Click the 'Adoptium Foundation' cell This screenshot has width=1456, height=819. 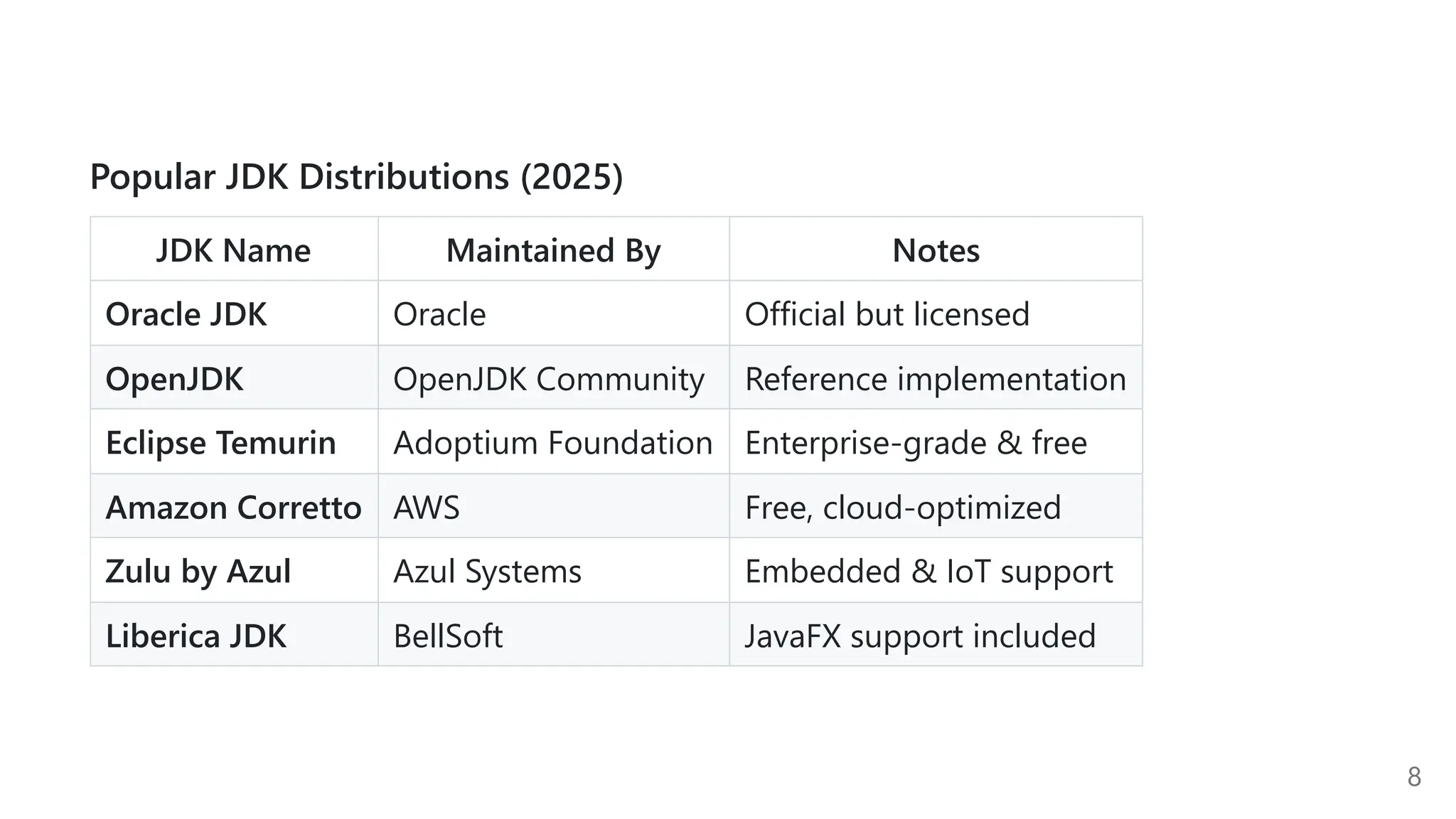point(553,442)
